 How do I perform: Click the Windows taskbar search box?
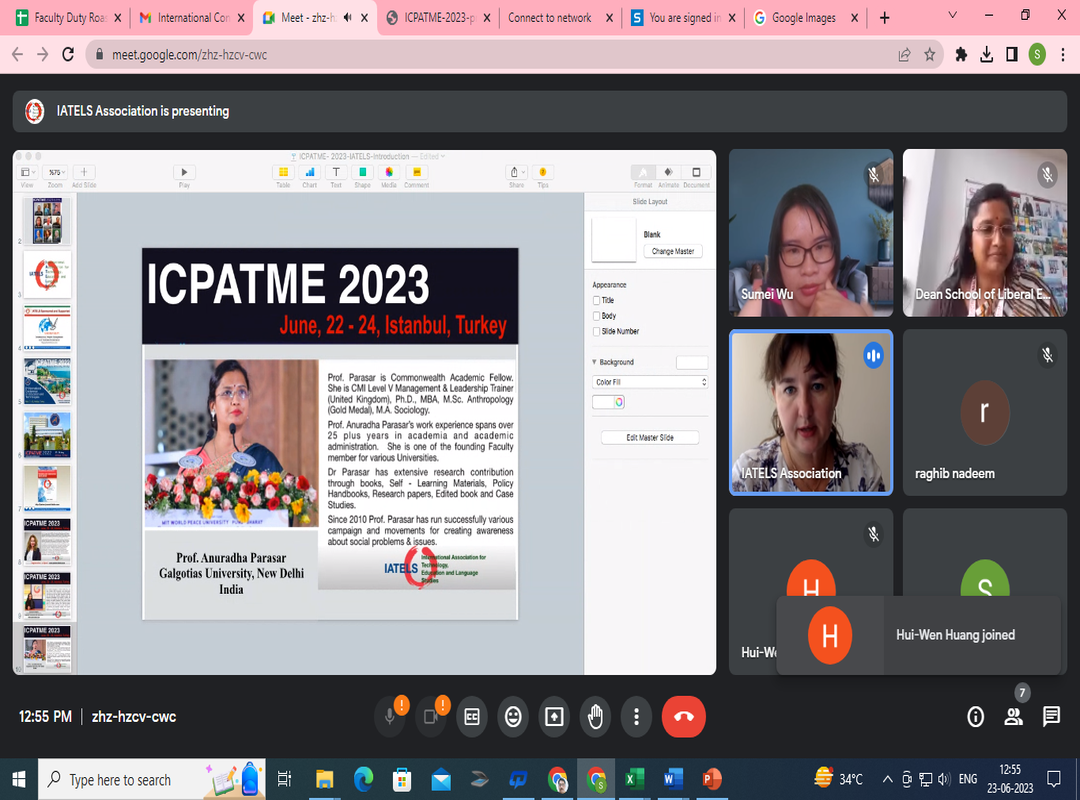tap(120, 779)
